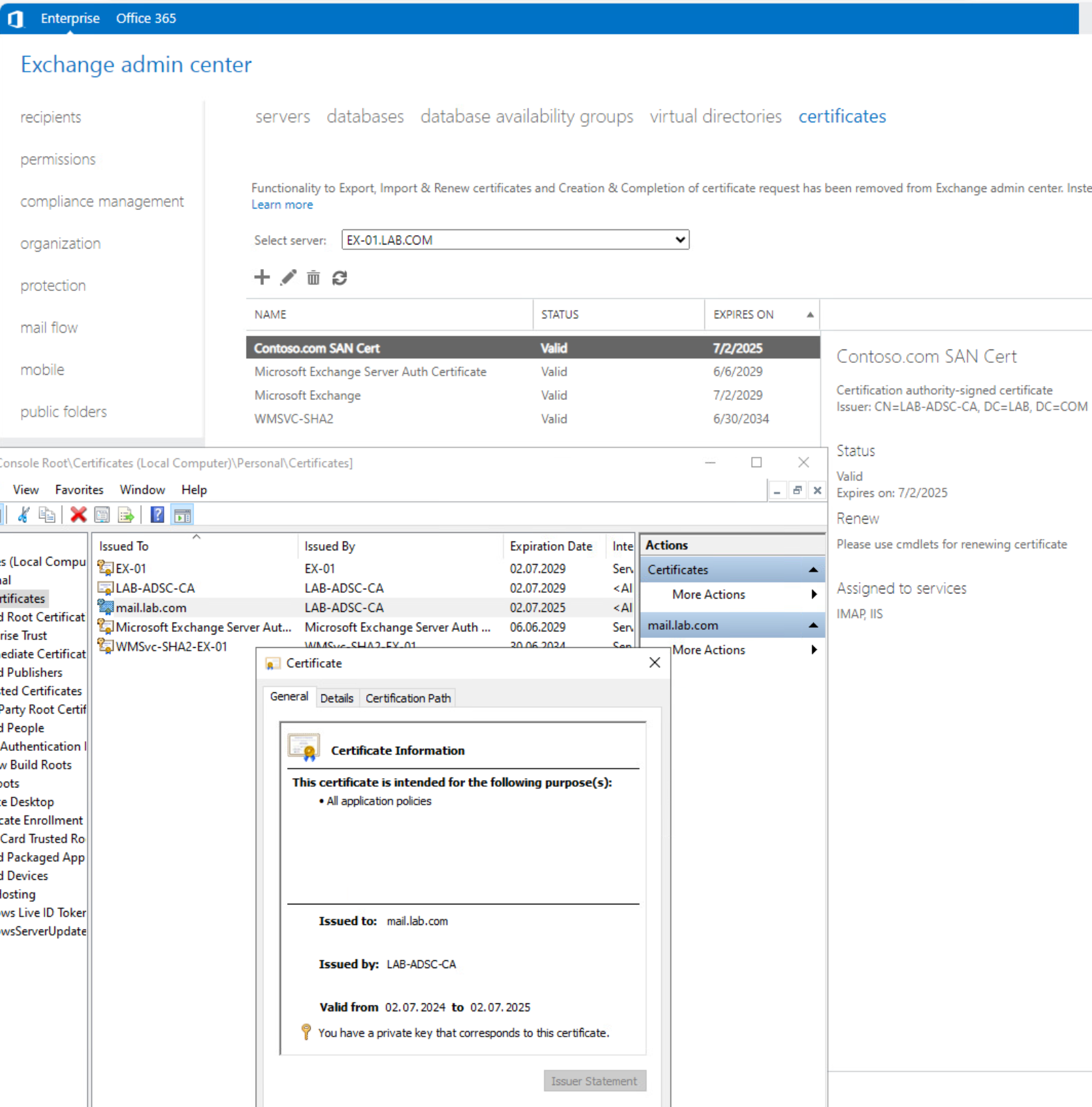
Task: Click the Issuer Statement button
Action: [x=594, y=1081]
